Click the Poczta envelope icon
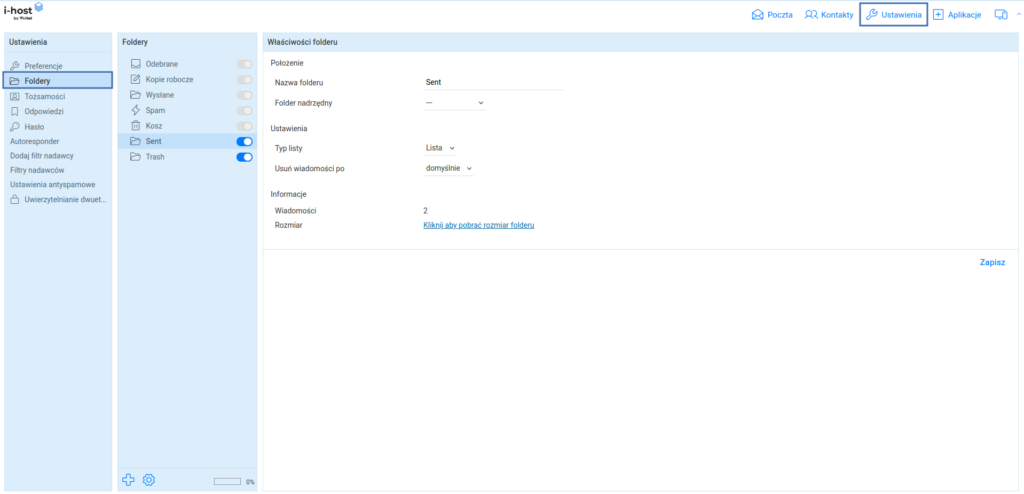1024x494 pixels. 758,15
